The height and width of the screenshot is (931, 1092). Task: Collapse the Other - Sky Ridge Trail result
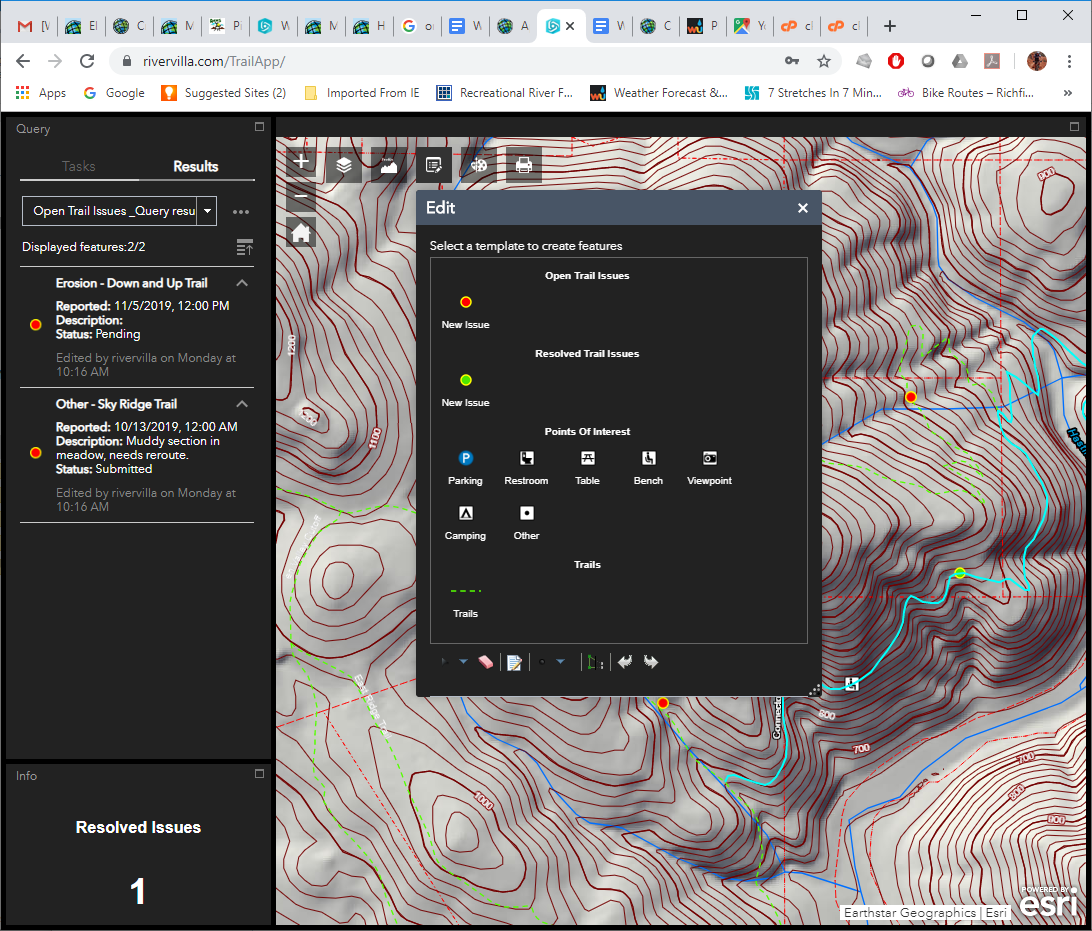pos(242,404)
